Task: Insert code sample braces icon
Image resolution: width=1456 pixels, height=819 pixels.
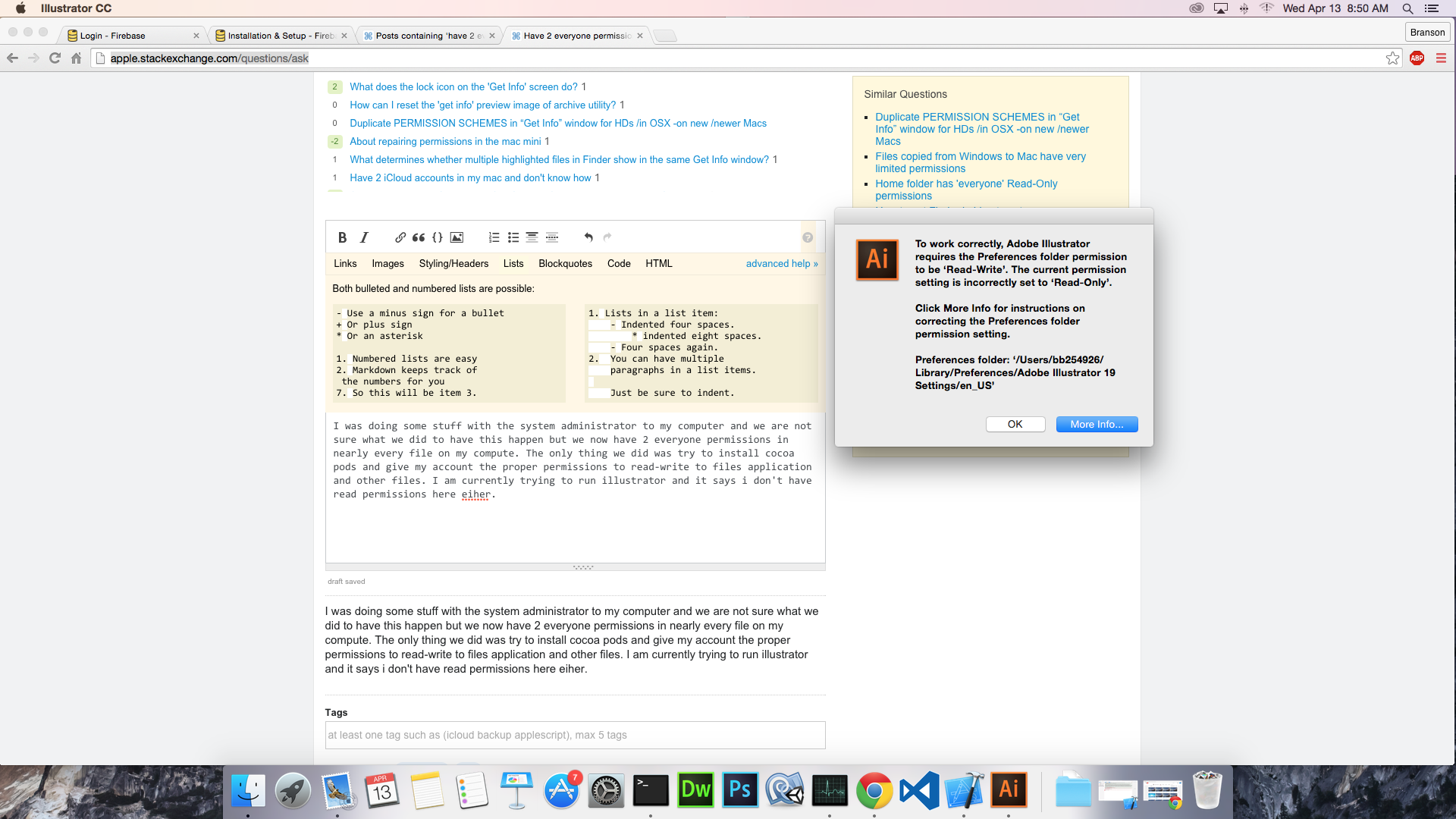Action: tap(438, 237)
